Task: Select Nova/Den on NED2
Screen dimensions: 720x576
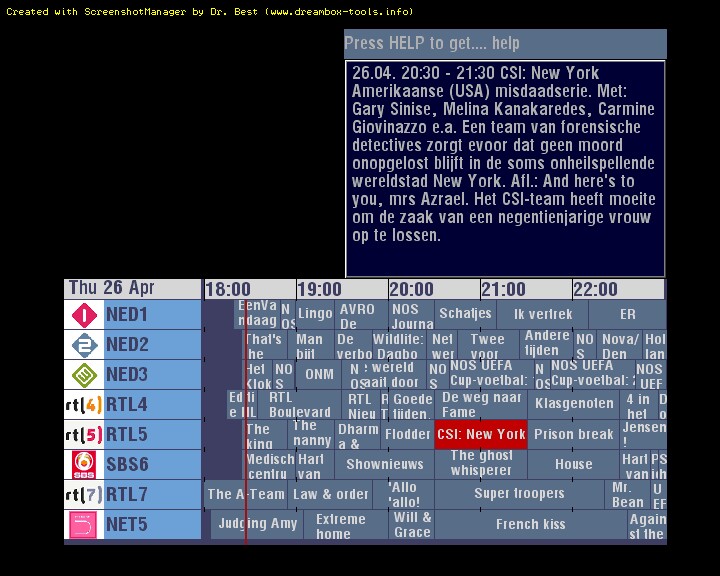Action: (619, 344)
